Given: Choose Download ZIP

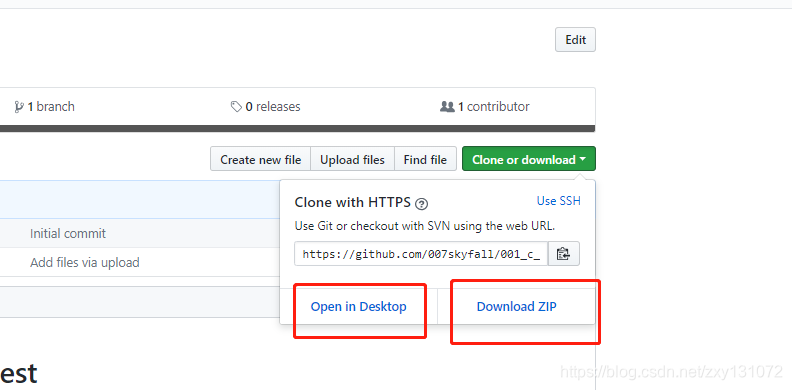Looking at the screenshot, I should click(x=517, y=307).
